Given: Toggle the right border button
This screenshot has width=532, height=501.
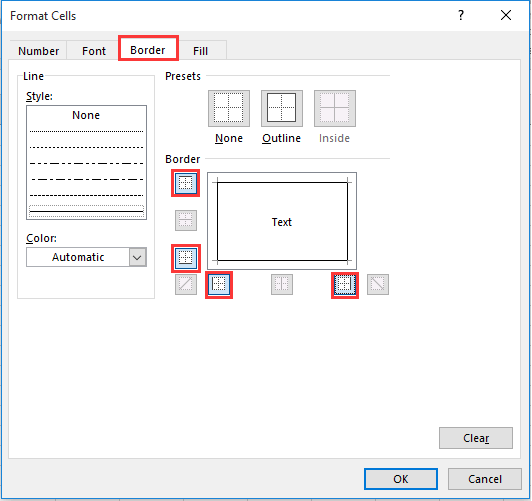Looking at the screenshot, I should tap(345, 285).
